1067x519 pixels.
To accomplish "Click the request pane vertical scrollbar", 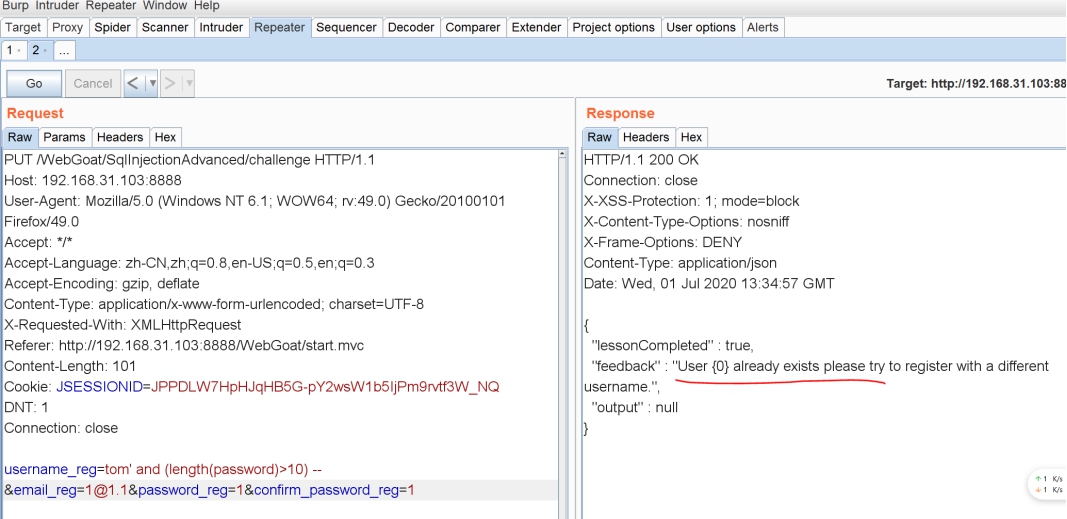I will pos(563,333).
